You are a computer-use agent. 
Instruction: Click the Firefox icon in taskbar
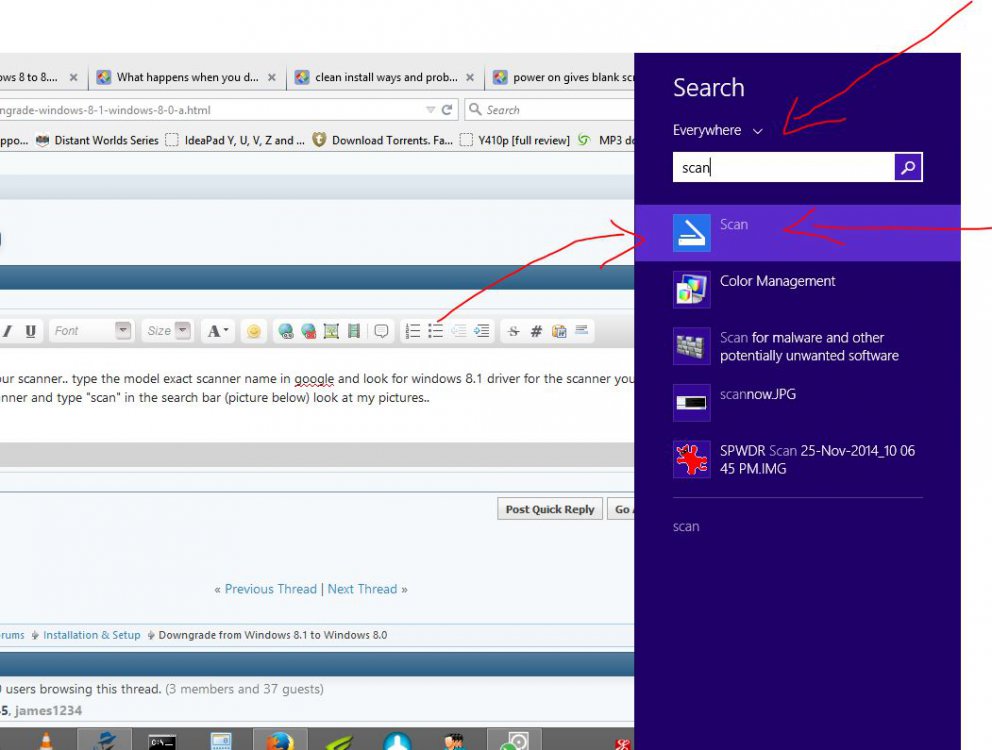[279, 741]
